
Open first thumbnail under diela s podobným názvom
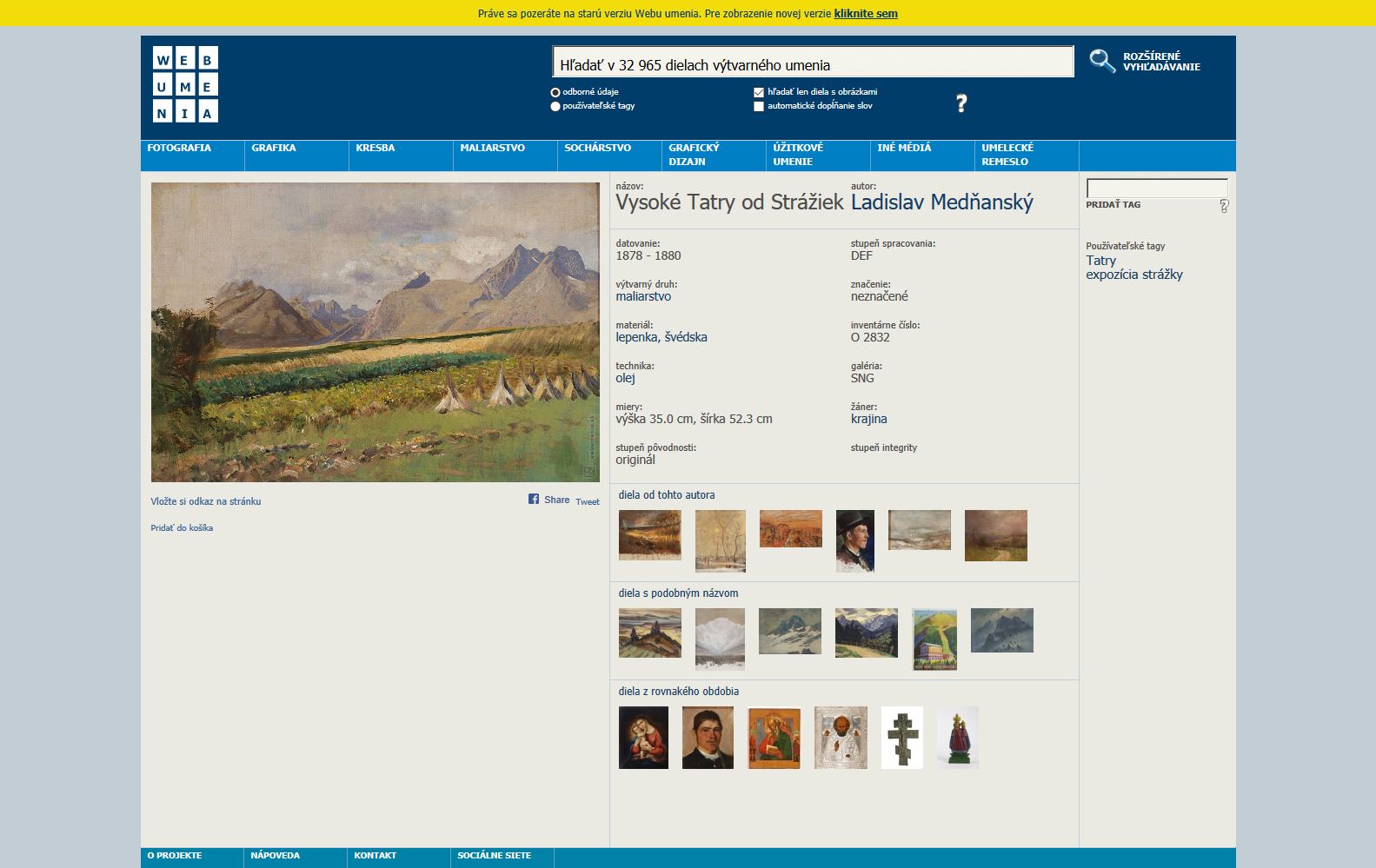(650, 633)
